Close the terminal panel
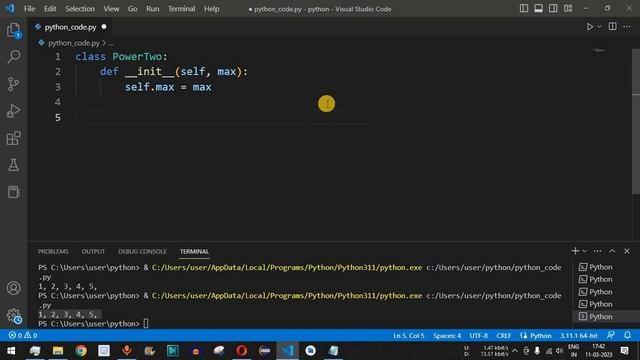 (627, 251)
